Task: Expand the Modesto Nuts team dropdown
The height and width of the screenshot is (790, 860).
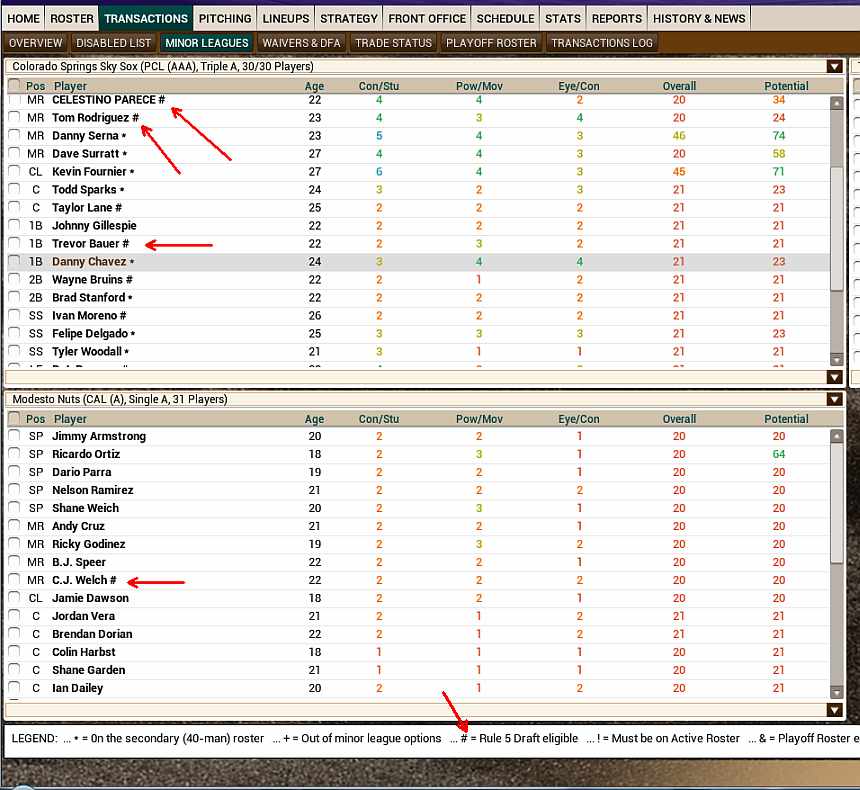Action: tap(834, 399)
